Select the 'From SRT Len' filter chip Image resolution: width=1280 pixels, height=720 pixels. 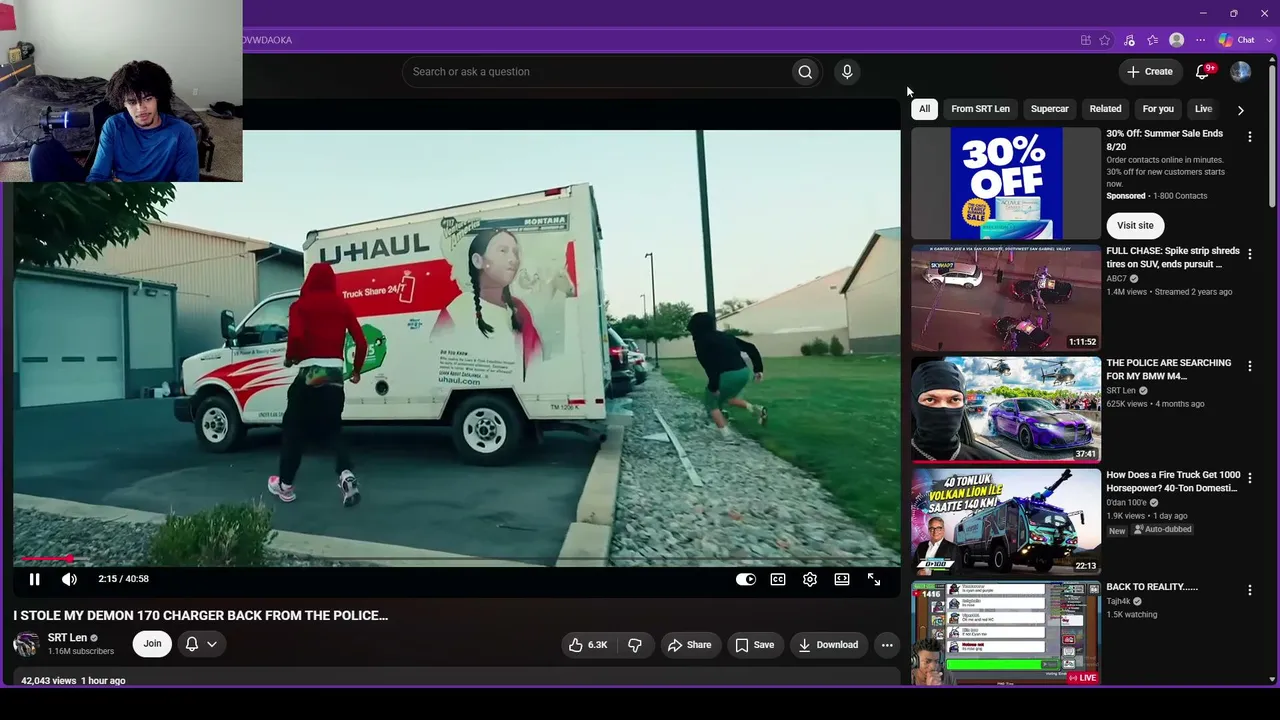point(980,109)
